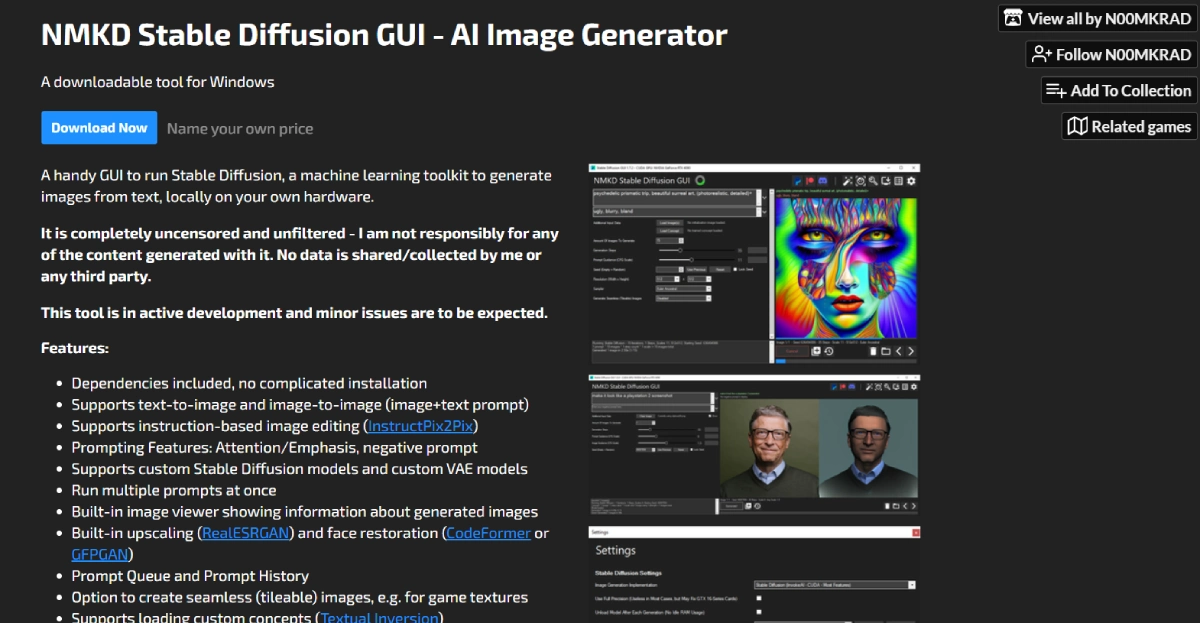Open the Generate Seamless Images dropdown
The height and width of the screenshot is (623, 1200).
pos(683,298)
